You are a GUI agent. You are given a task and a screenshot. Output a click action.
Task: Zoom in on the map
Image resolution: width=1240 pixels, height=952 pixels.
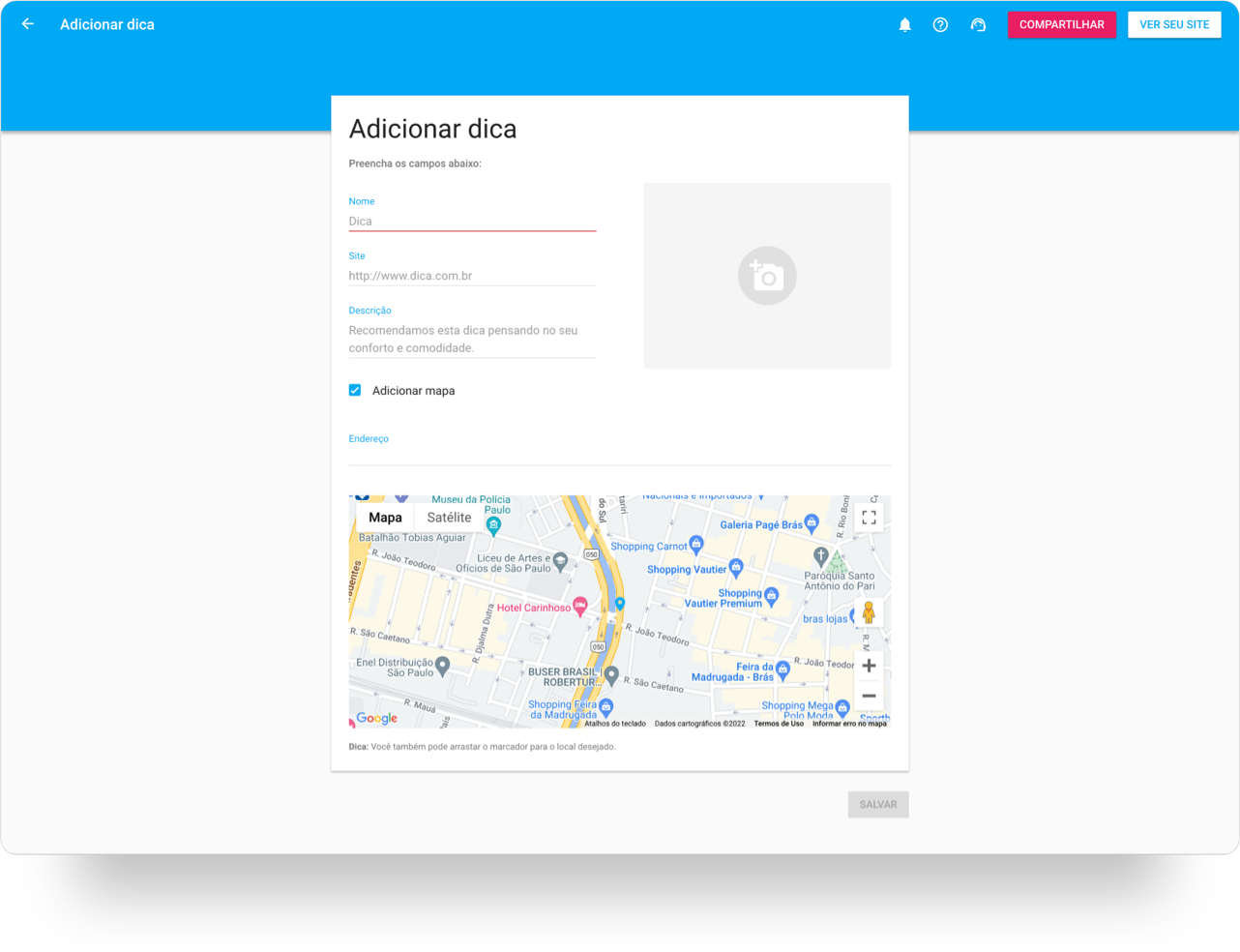tap(869, 666)
